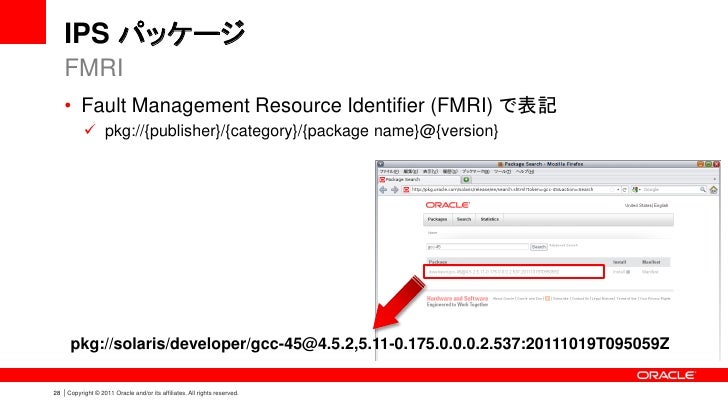Open the ブックマーク menu in Firefox

[475, 172]
